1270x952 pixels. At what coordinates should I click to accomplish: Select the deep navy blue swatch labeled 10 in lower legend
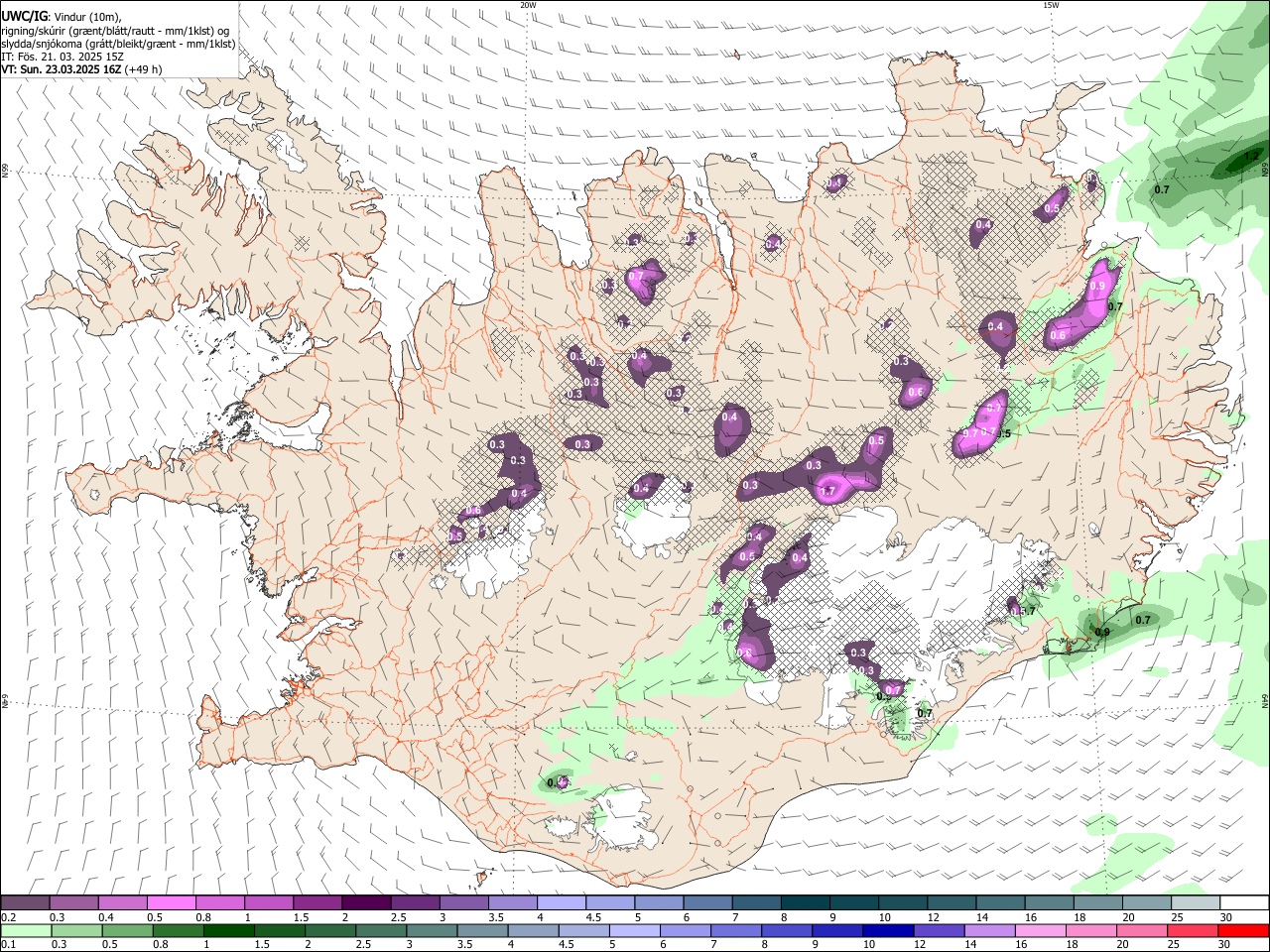click(888, 930)
